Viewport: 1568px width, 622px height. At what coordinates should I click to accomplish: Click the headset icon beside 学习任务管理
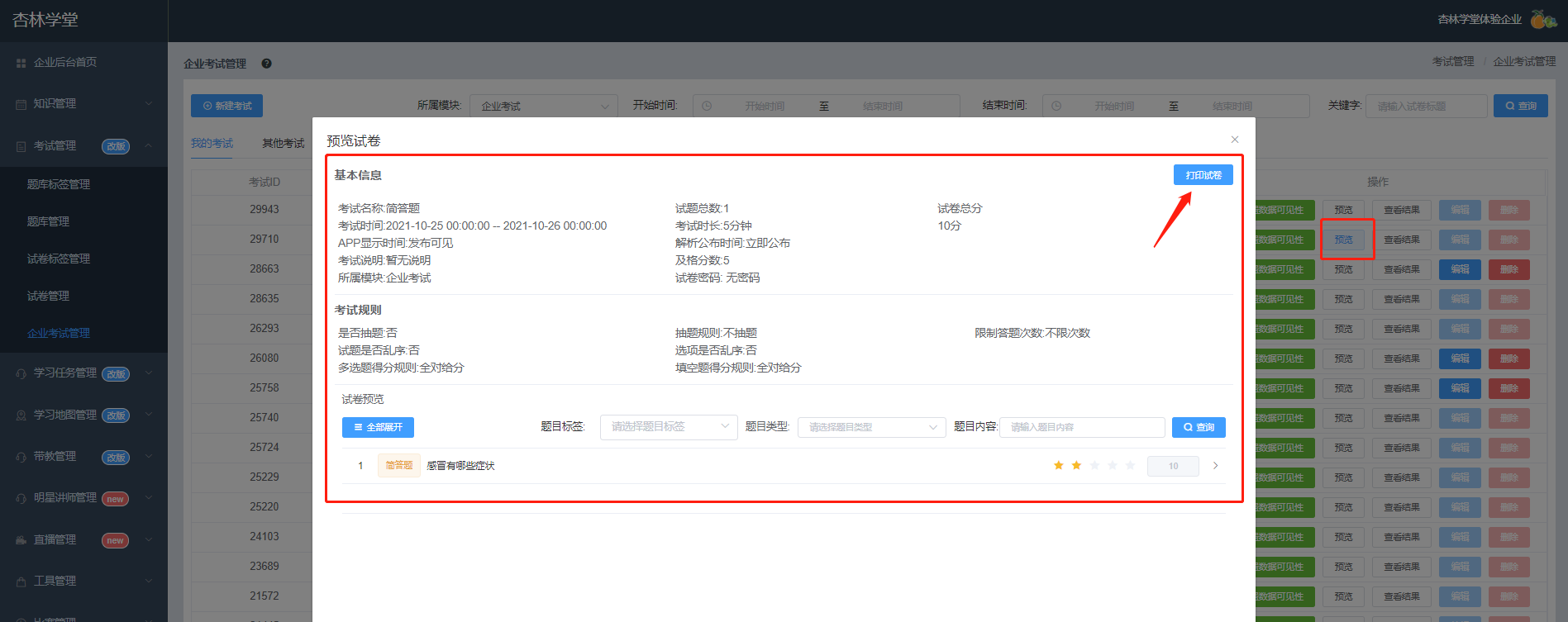point(21,373)
